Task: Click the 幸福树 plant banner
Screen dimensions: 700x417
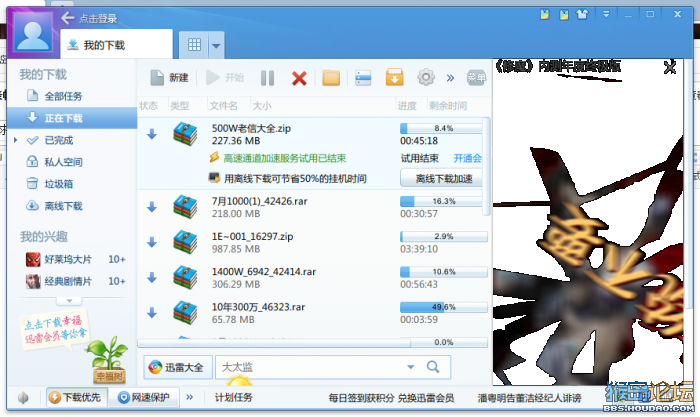Action: (x=108, y=361)
